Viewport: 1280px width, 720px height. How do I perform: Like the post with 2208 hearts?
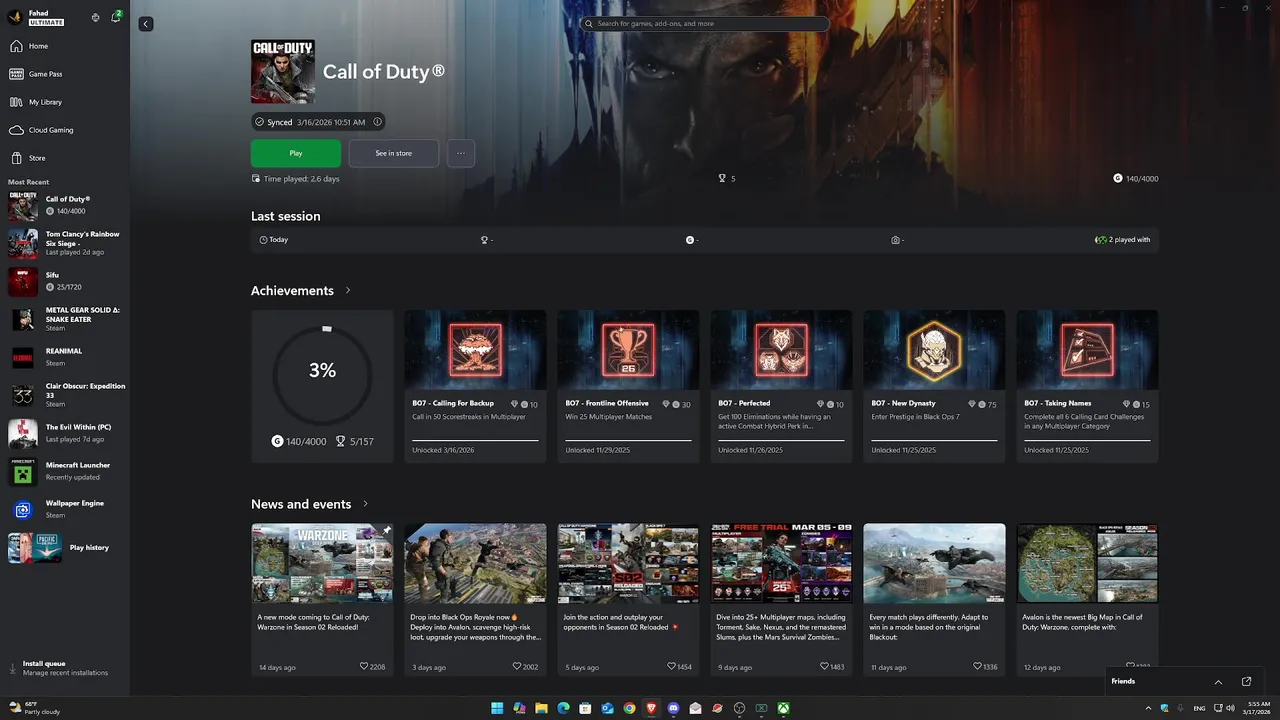coord(364,666)
